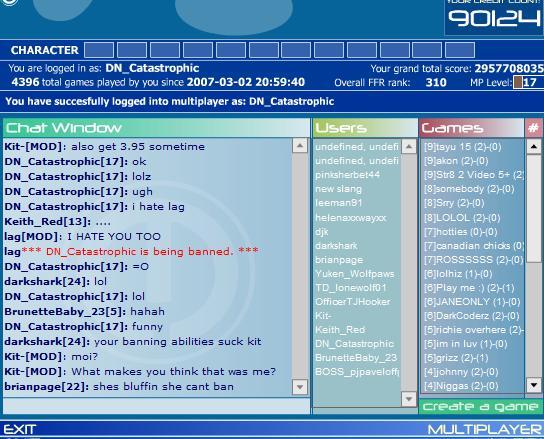Viewport: 544px width, 439px height.
Task: Select user darkshark in Users list
Action: tap(336, 246)
